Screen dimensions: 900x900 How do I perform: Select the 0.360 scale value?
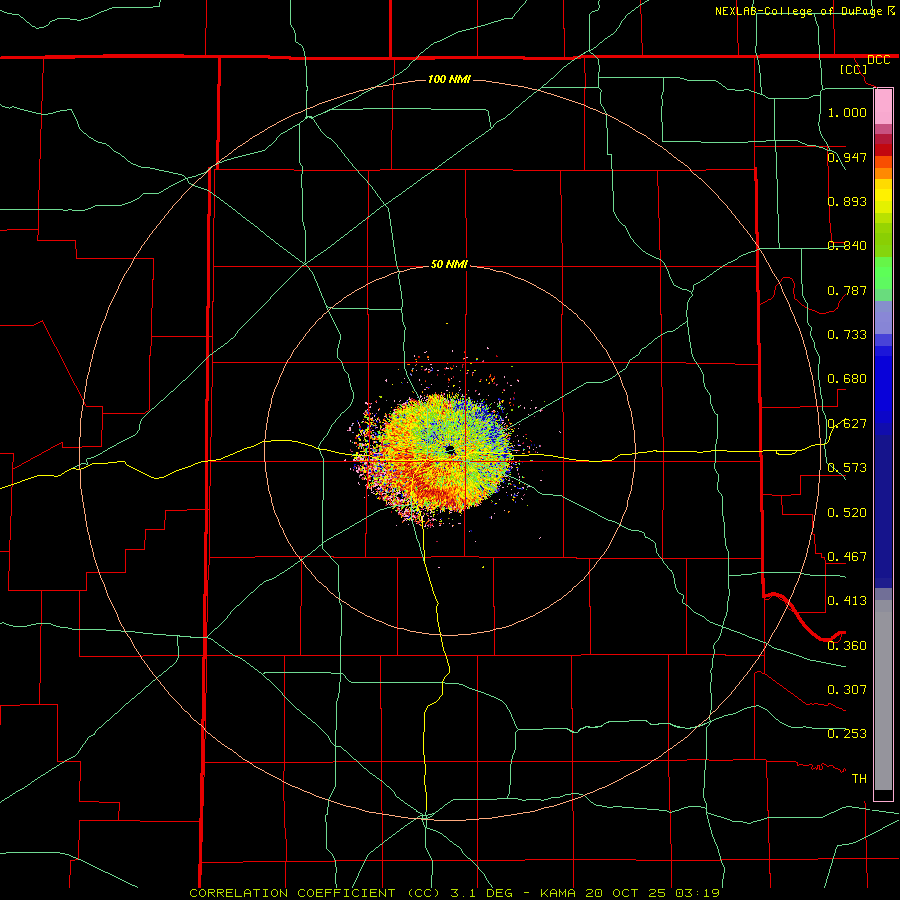click(847, 646)
